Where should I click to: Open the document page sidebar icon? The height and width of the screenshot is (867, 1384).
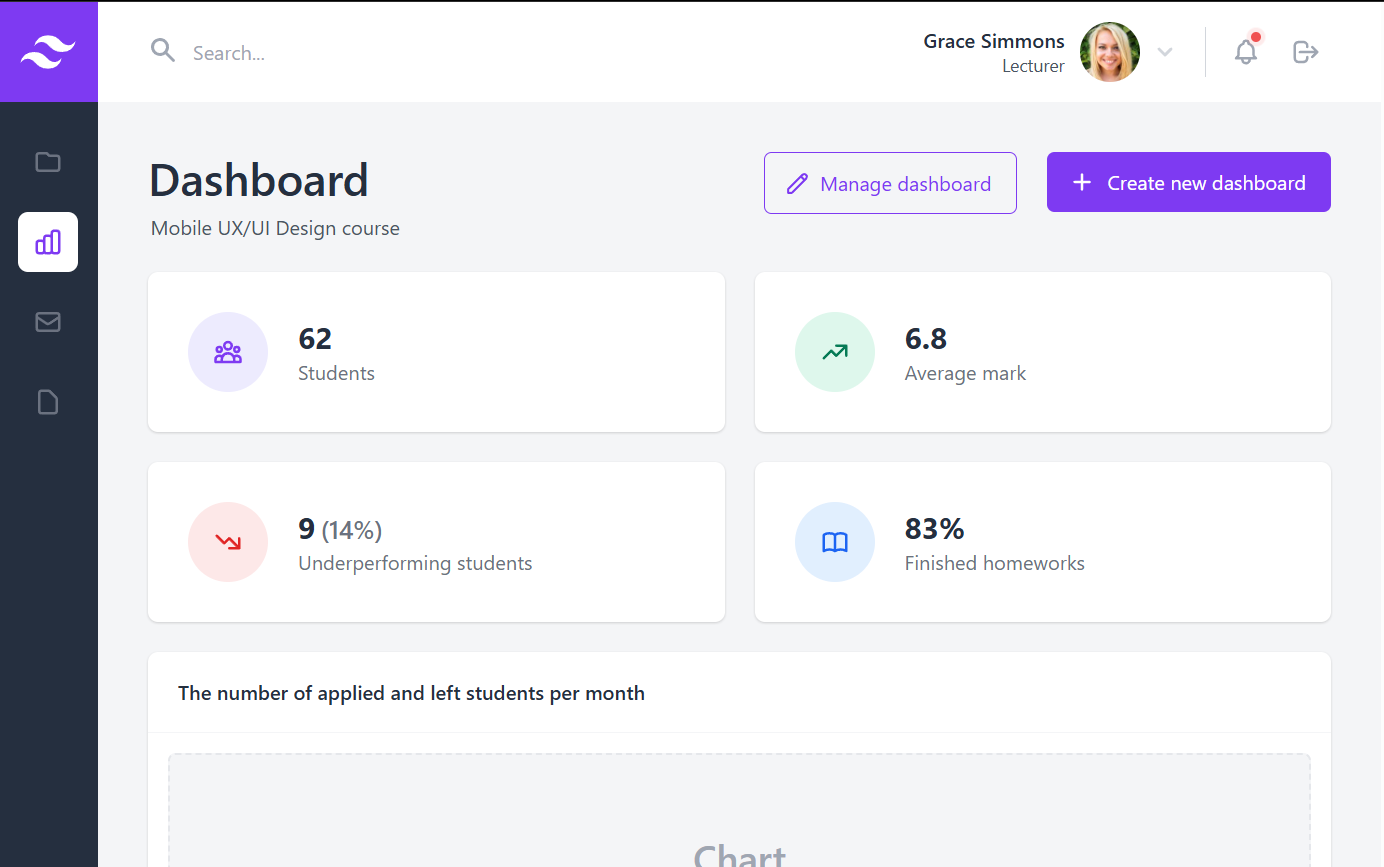(x=48, y=402)
